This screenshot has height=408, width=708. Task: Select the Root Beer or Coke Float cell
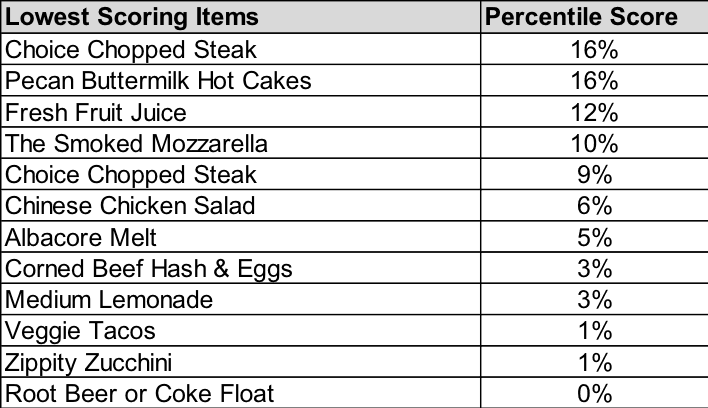click(x=240, y=393)
